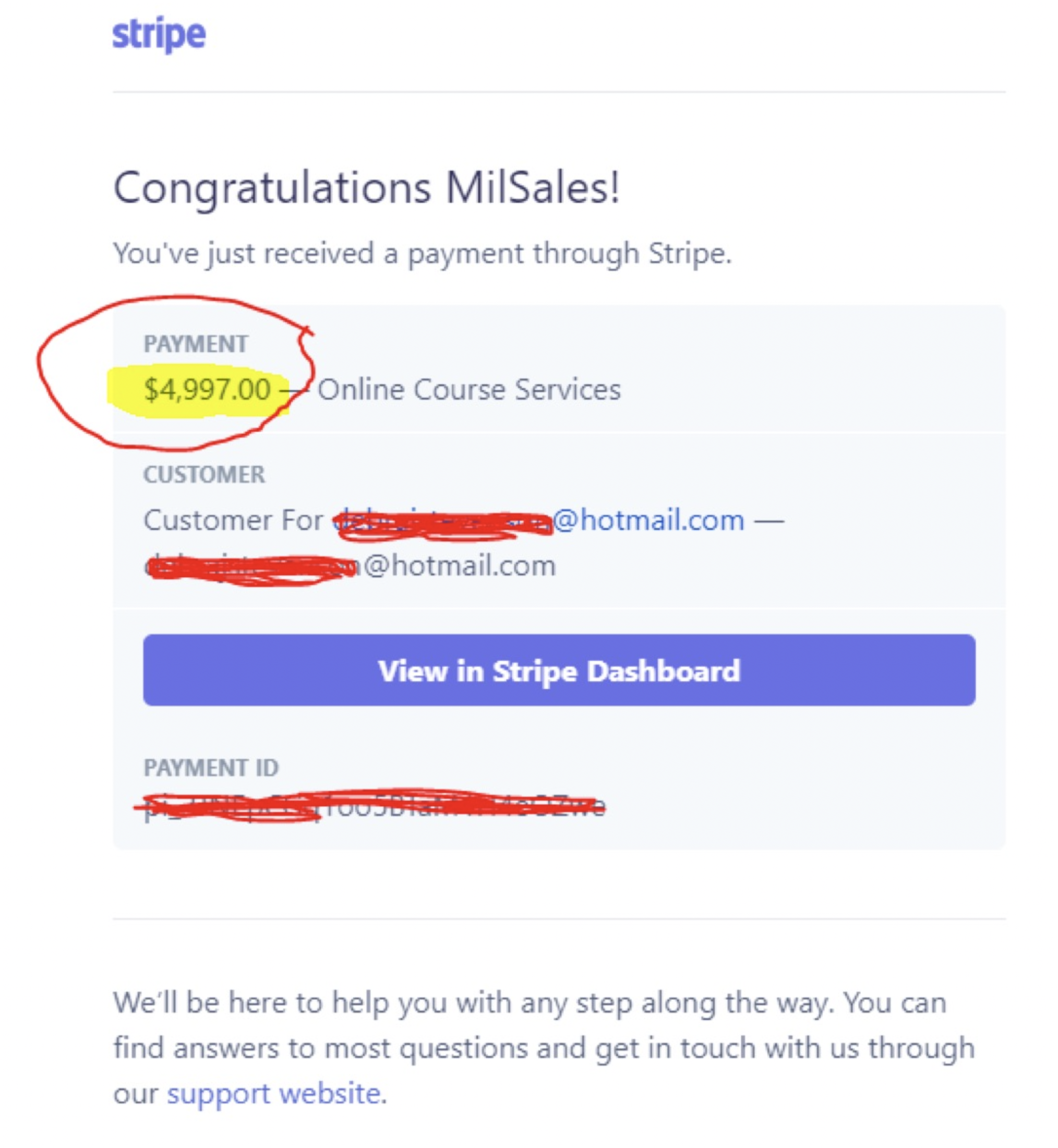This screenshot has width=1058, height=1148.
Task: Follow the support website link
Action: [274, 1093]
